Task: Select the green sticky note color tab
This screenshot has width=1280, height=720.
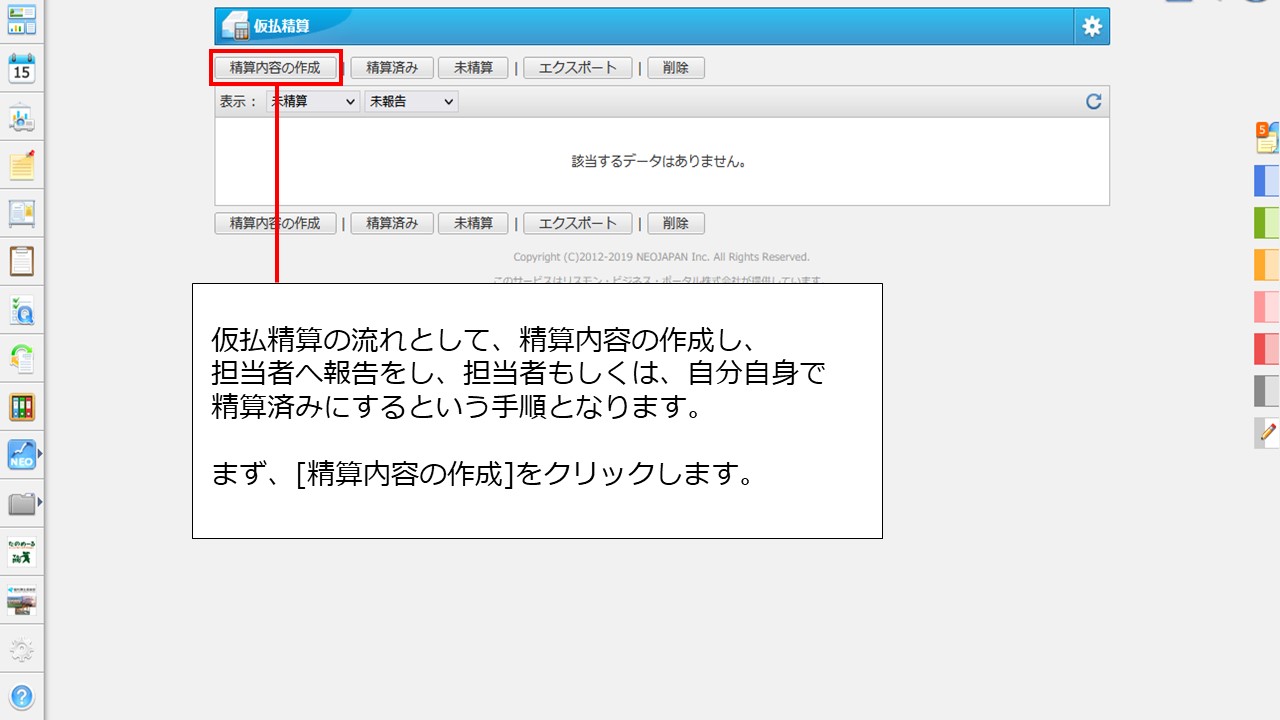Action: click(x=1266, y=222)
